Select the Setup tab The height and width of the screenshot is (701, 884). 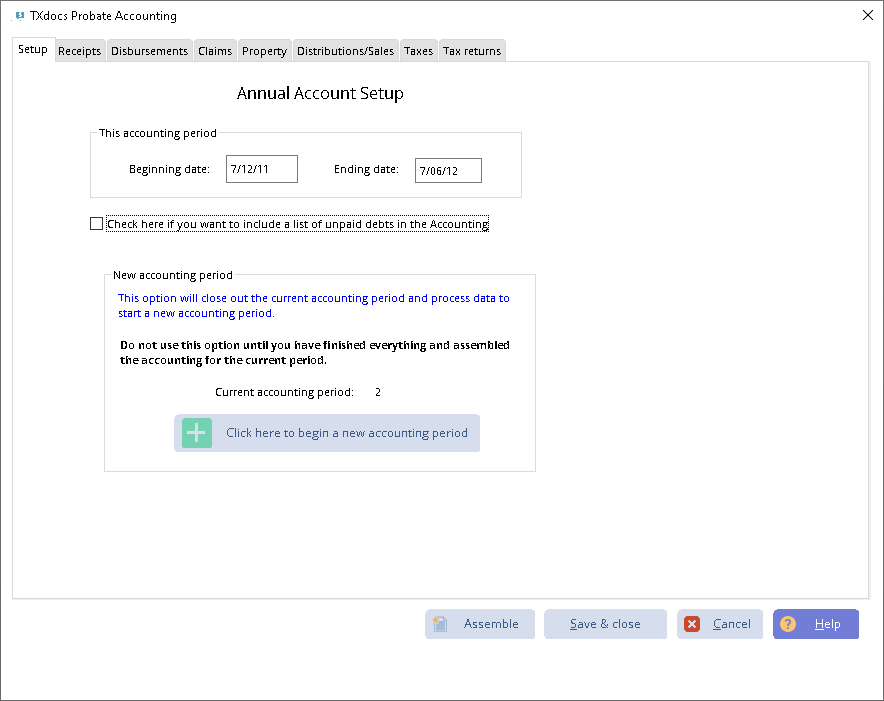[33, 50]
